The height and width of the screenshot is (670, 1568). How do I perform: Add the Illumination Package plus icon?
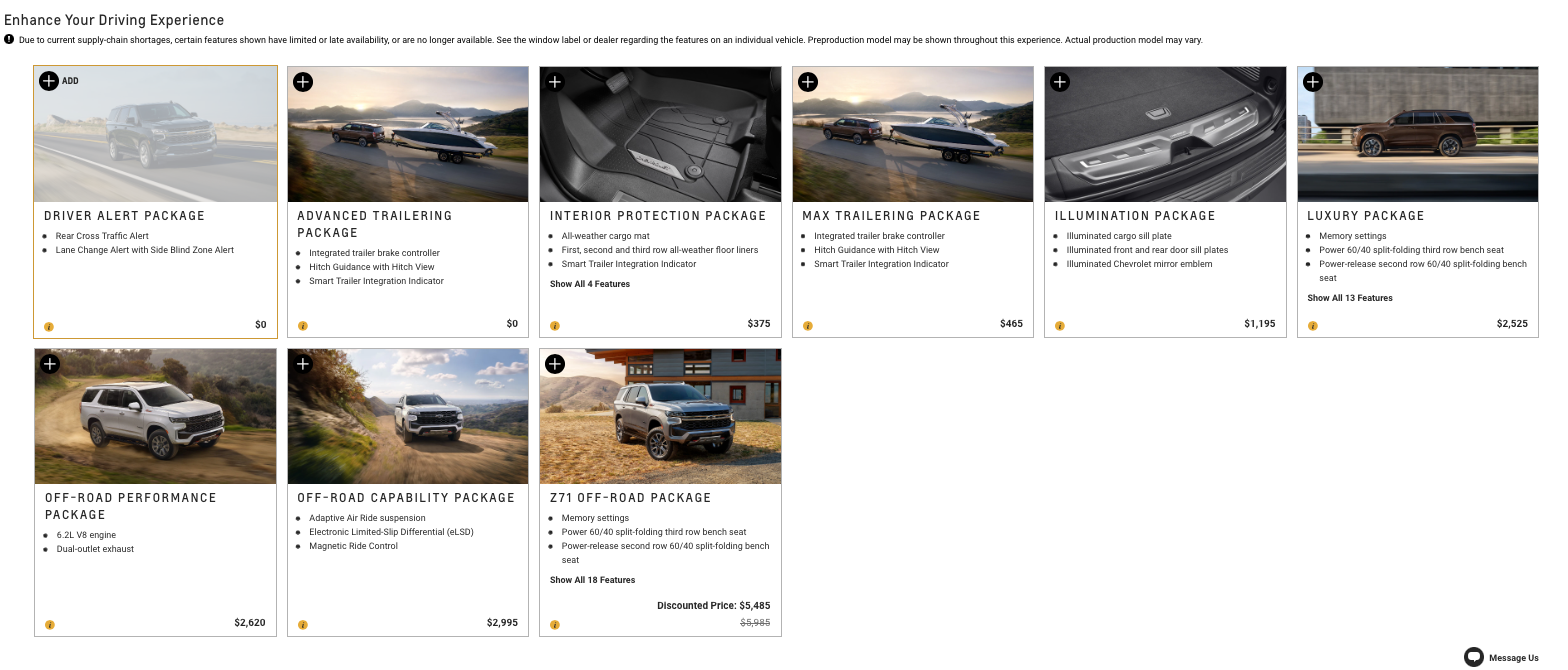coord(1060,82)
